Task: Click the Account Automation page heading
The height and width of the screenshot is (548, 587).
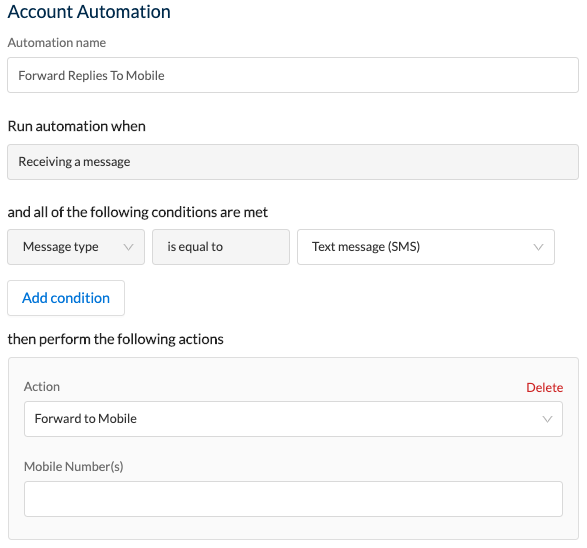Action: click(x=89, y=12)
